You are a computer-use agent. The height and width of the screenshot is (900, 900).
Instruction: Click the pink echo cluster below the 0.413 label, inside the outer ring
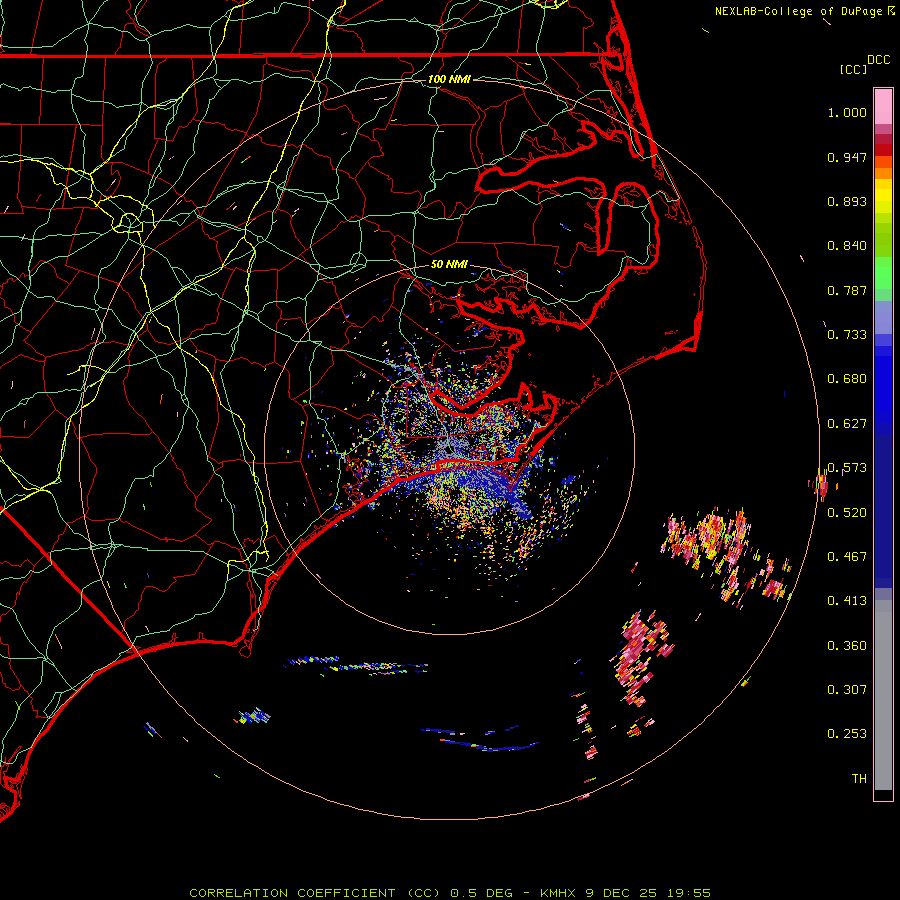coord(642,657)
